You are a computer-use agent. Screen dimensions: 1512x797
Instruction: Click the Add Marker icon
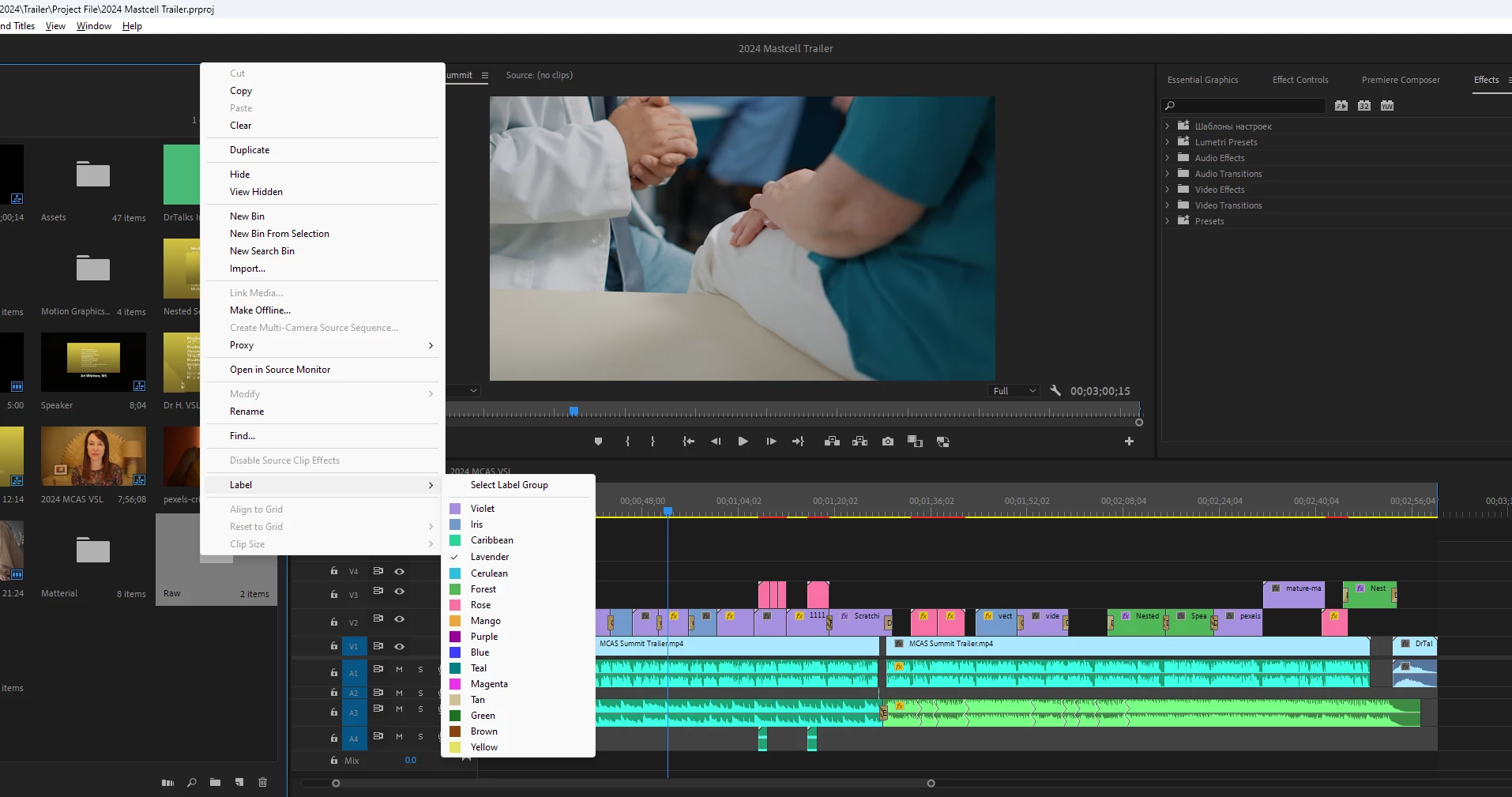coord(598,442)
